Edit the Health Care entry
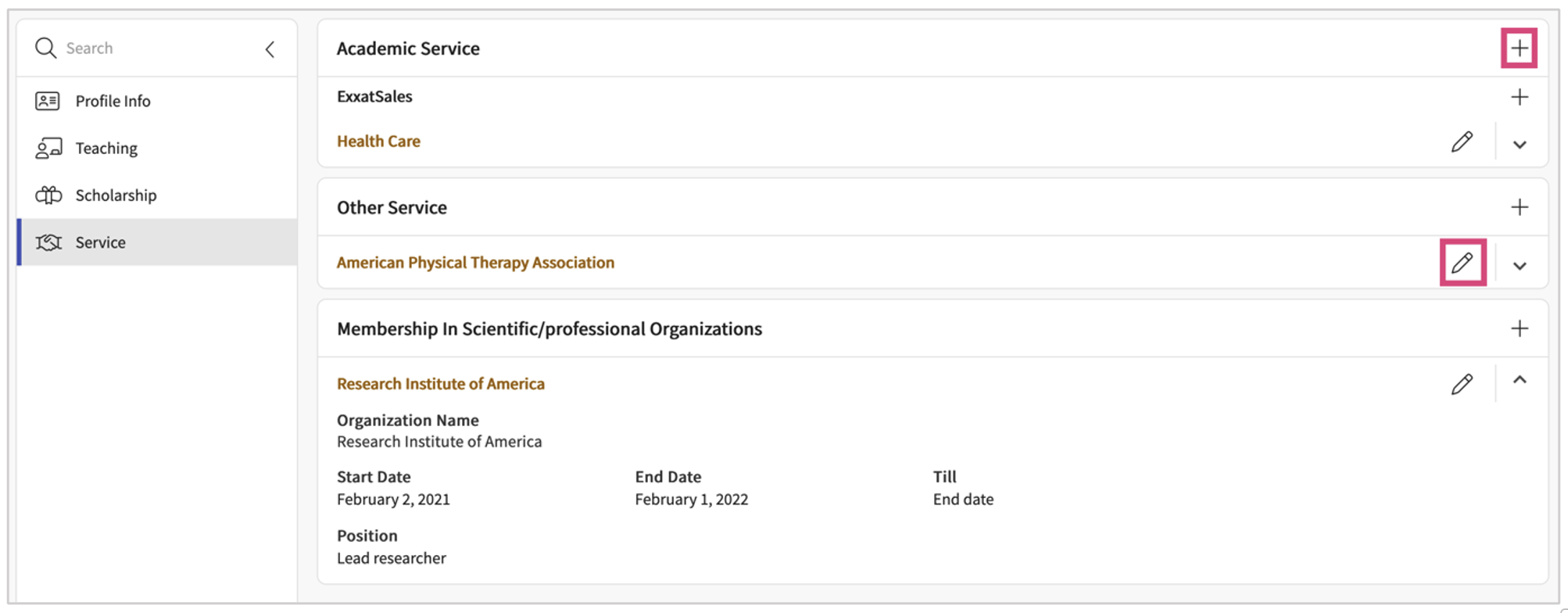The height and width of the screenshot is (613, 1568). click(x=1462, y=142)
